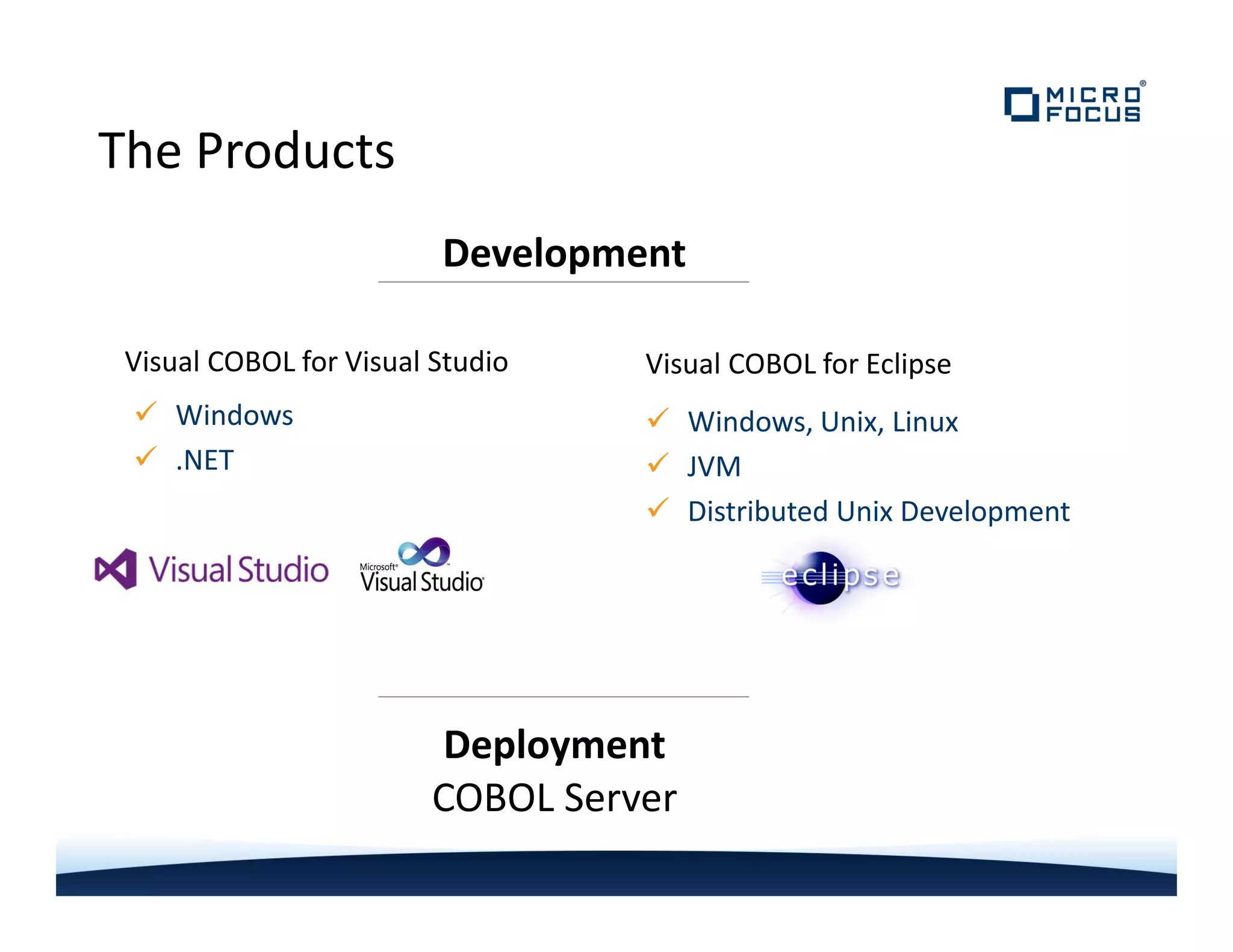
Task: Click the Development heading
Action: pyautogui.click(x=564, y=253)
